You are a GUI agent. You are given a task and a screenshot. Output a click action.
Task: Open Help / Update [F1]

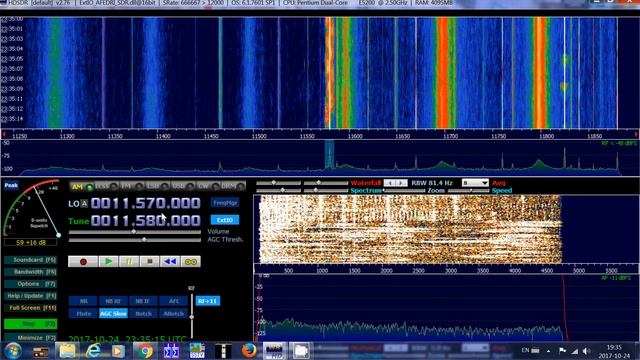(x=31, y=296)
